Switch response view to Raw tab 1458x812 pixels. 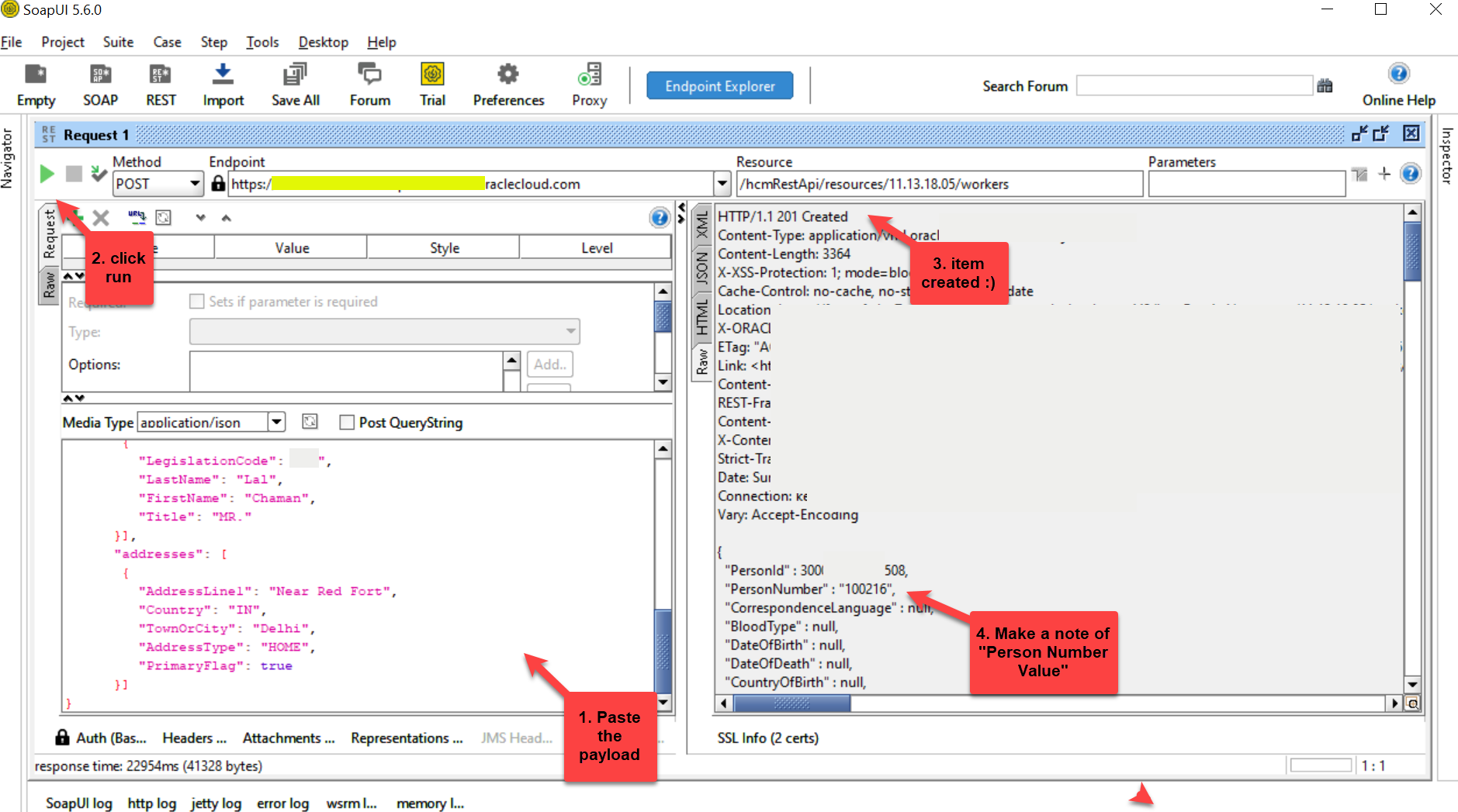click(701, 362)
